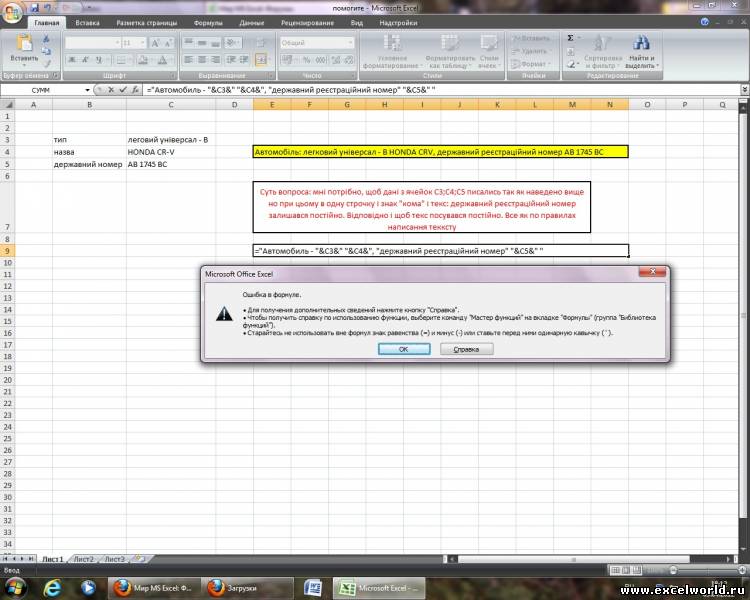
Task: Click the increase decimal icon
Action: (336, 60)
